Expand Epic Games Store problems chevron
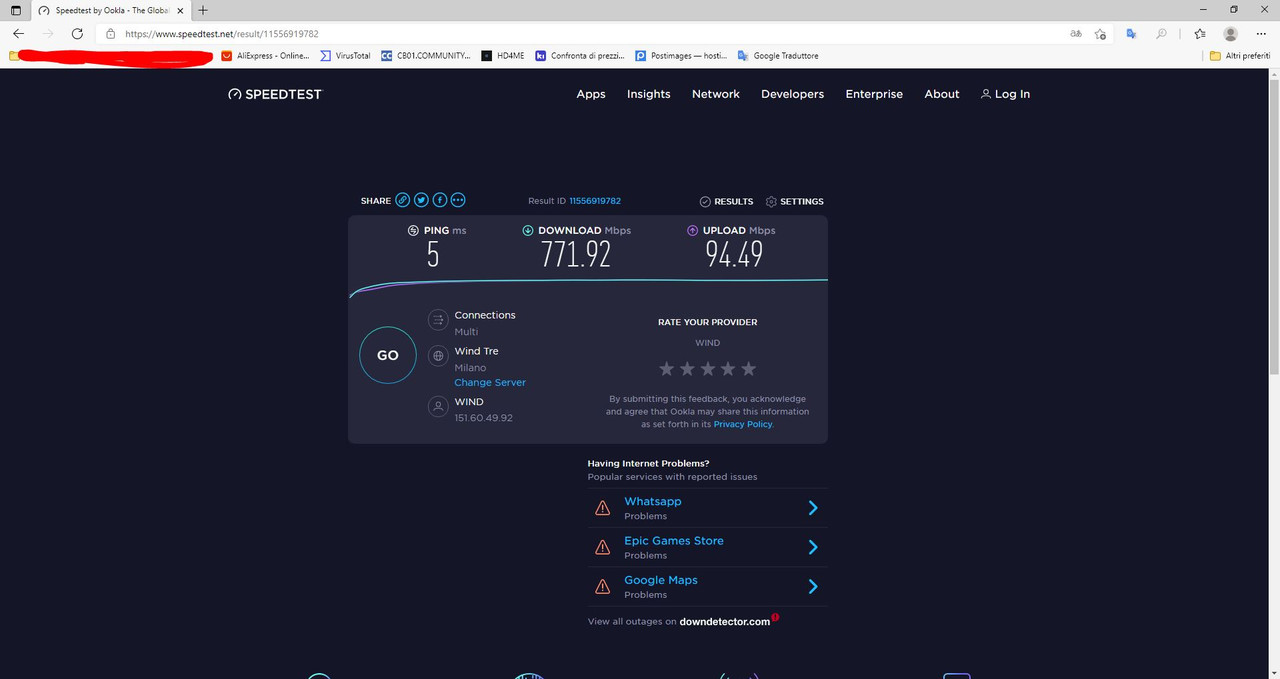Screen dimensions: 1280x679 [x=813, y=547]
